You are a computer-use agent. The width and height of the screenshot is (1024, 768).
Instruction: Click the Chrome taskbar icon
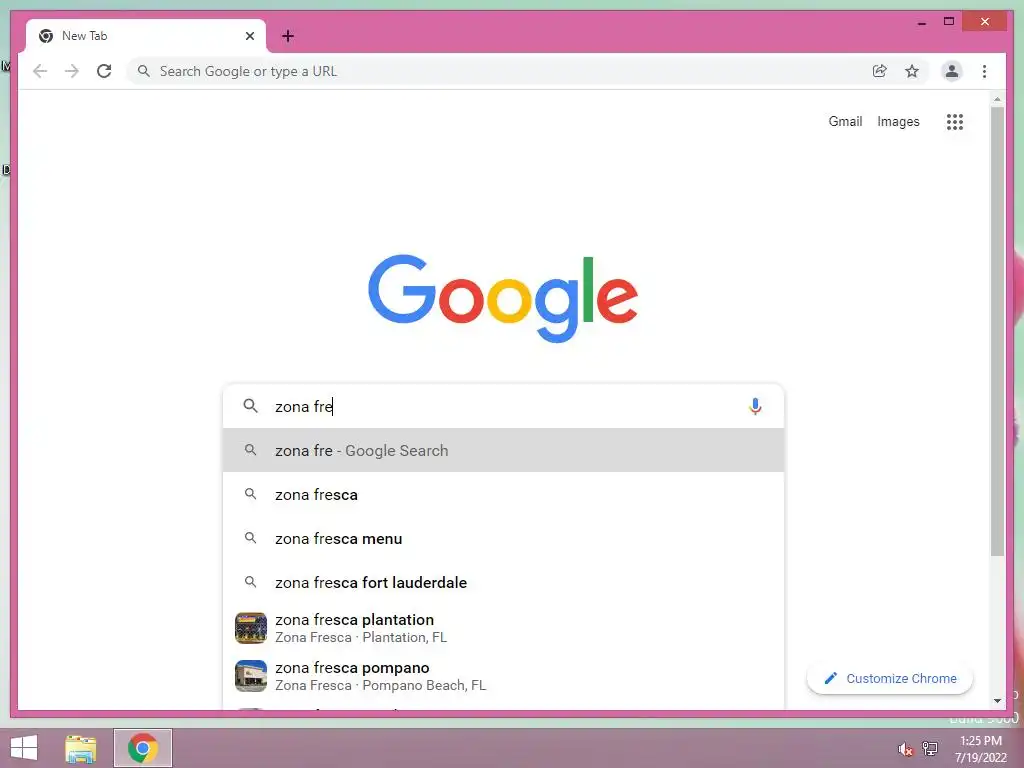click(x=143, y=748)
